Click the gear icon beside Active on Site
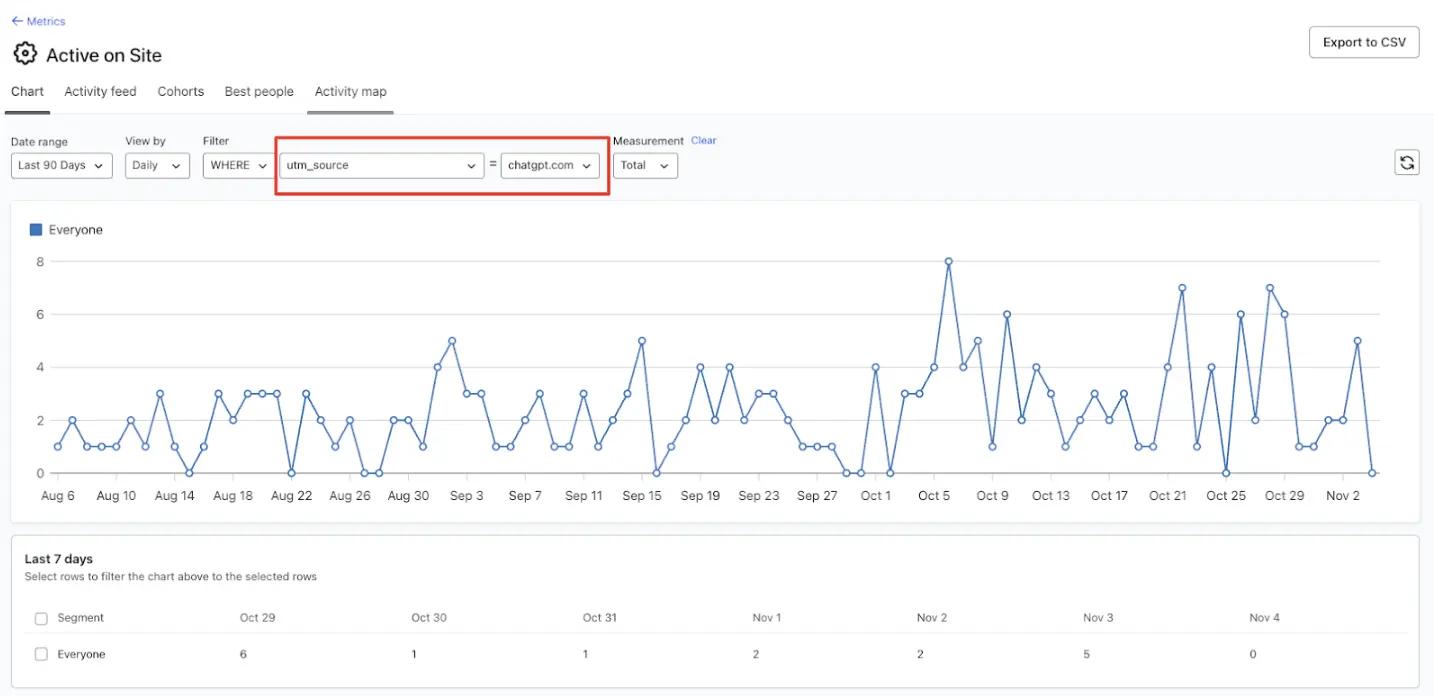1434x696 pixels. (x=25, y=53)
